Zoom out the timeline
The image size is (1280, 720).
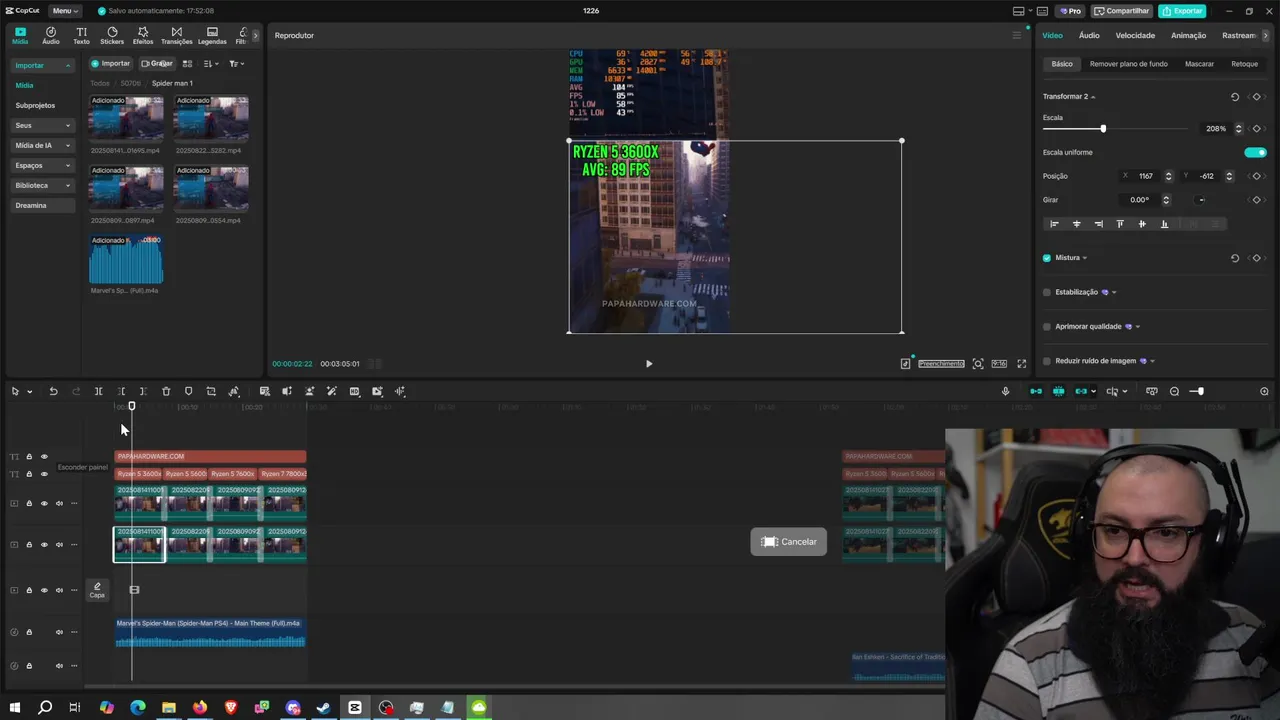(1174, 391)
